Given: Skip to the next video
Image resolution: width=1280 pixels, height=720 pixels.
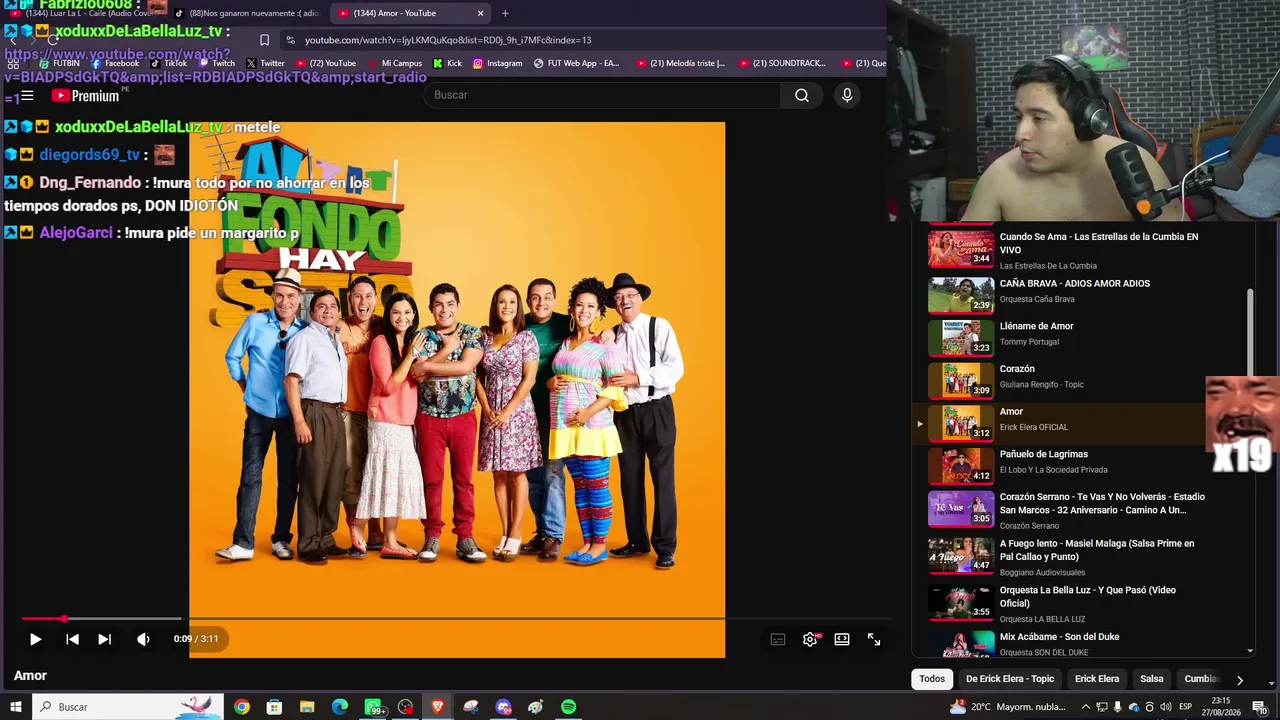Looking at the screenshot, I should pyautogui.click(x=104, y=639).
